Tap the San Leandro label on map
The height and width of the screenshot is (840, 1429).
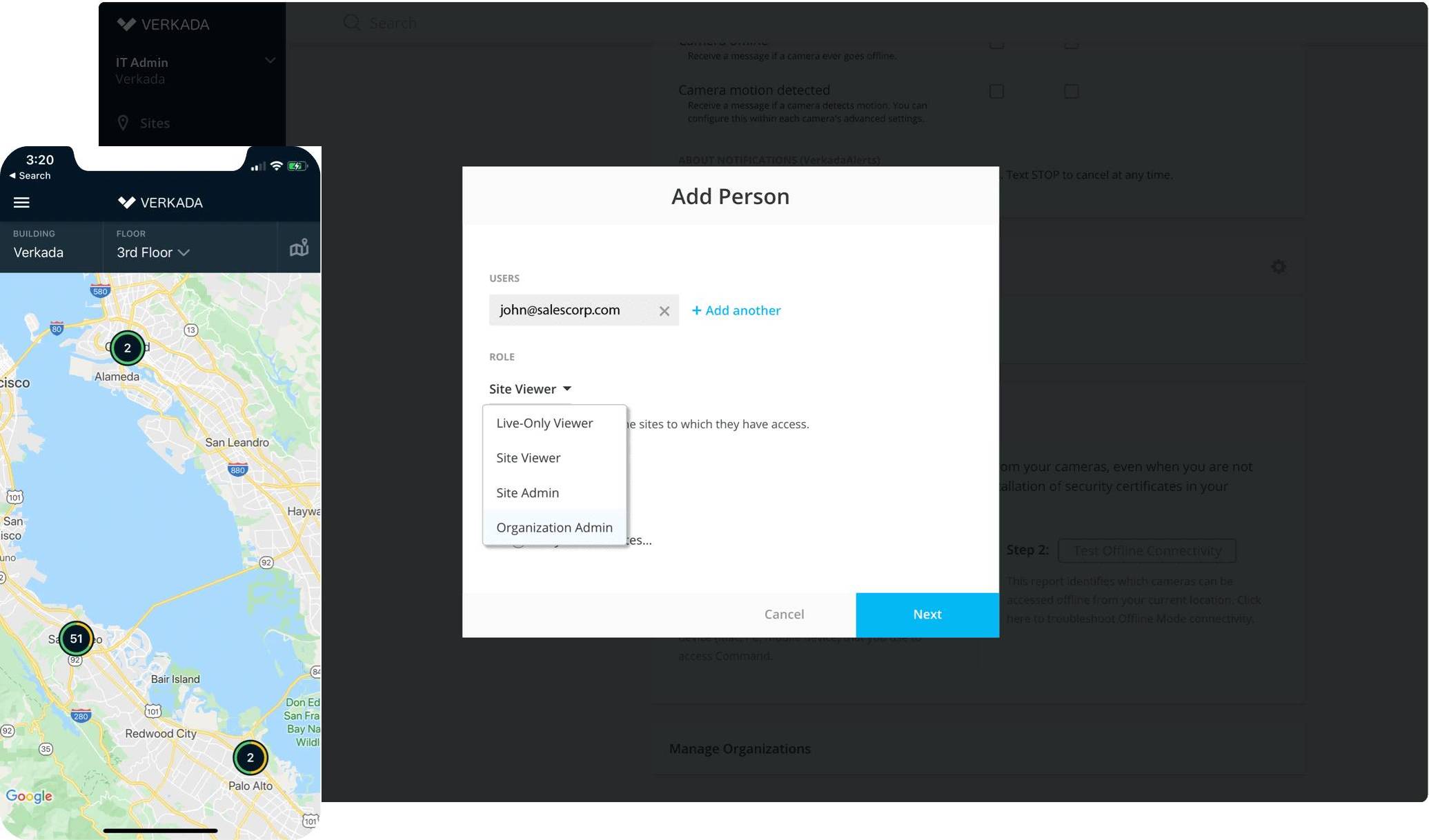237,443
